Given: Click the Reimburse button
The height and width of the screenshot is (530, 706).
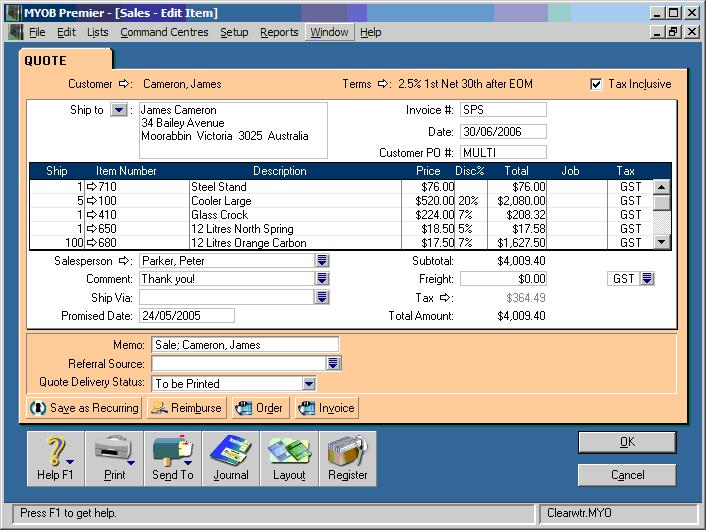Looking at the screenshot, I should (186, 408).
